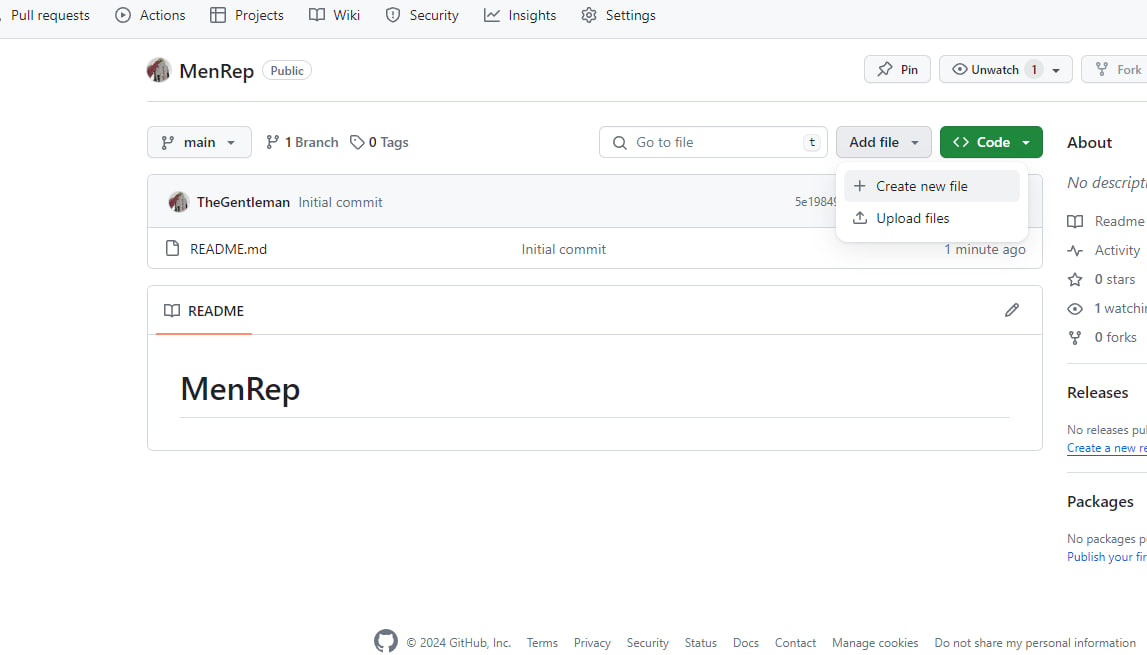The image size is (1147, 655).
Task: Open the Packages heading link
Action: pos(1099,501)
